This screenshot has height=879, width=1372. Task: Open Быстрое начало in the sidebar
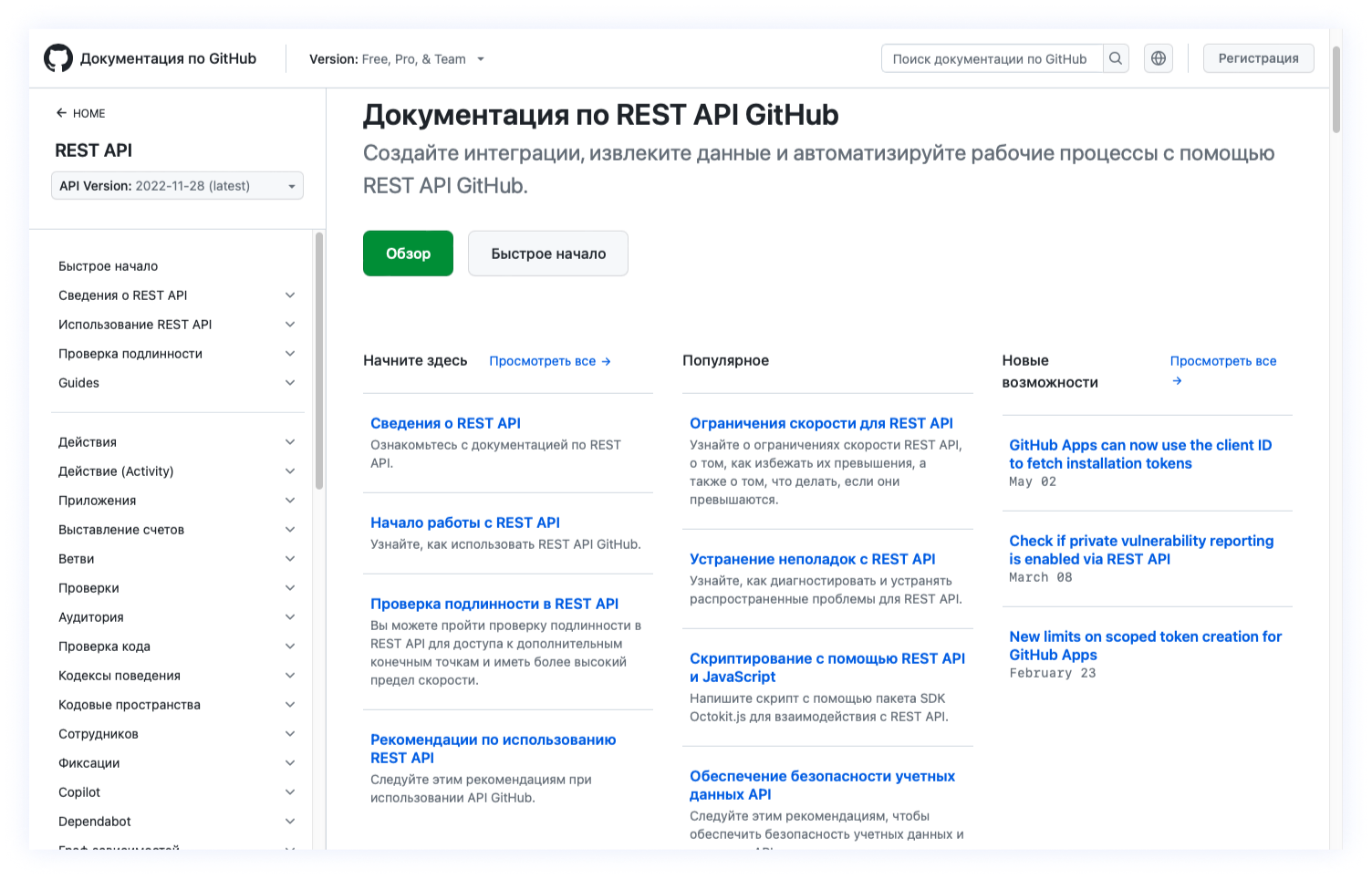coord(108,266)
